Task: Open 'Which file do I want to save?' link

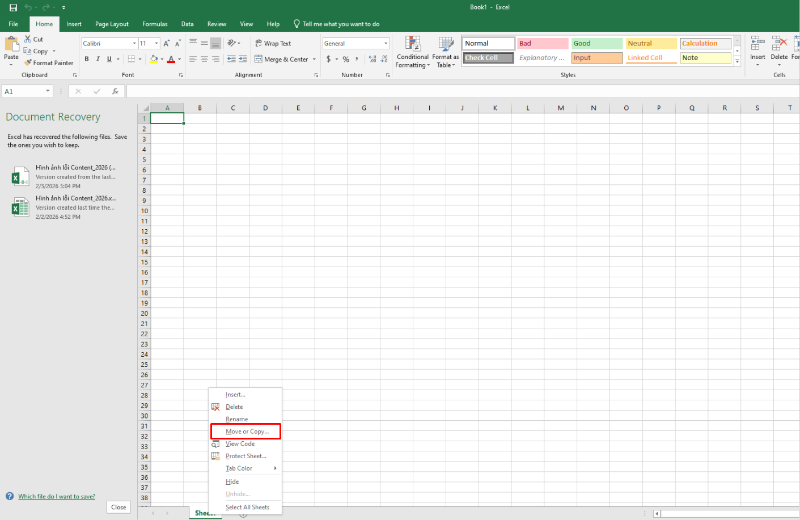Action: click(57, 497)
